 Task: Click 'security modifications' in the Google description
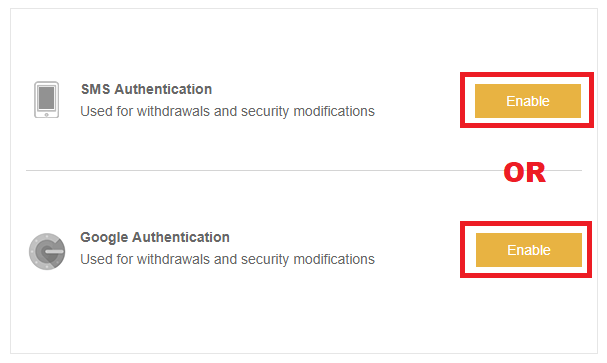point(308,259)
